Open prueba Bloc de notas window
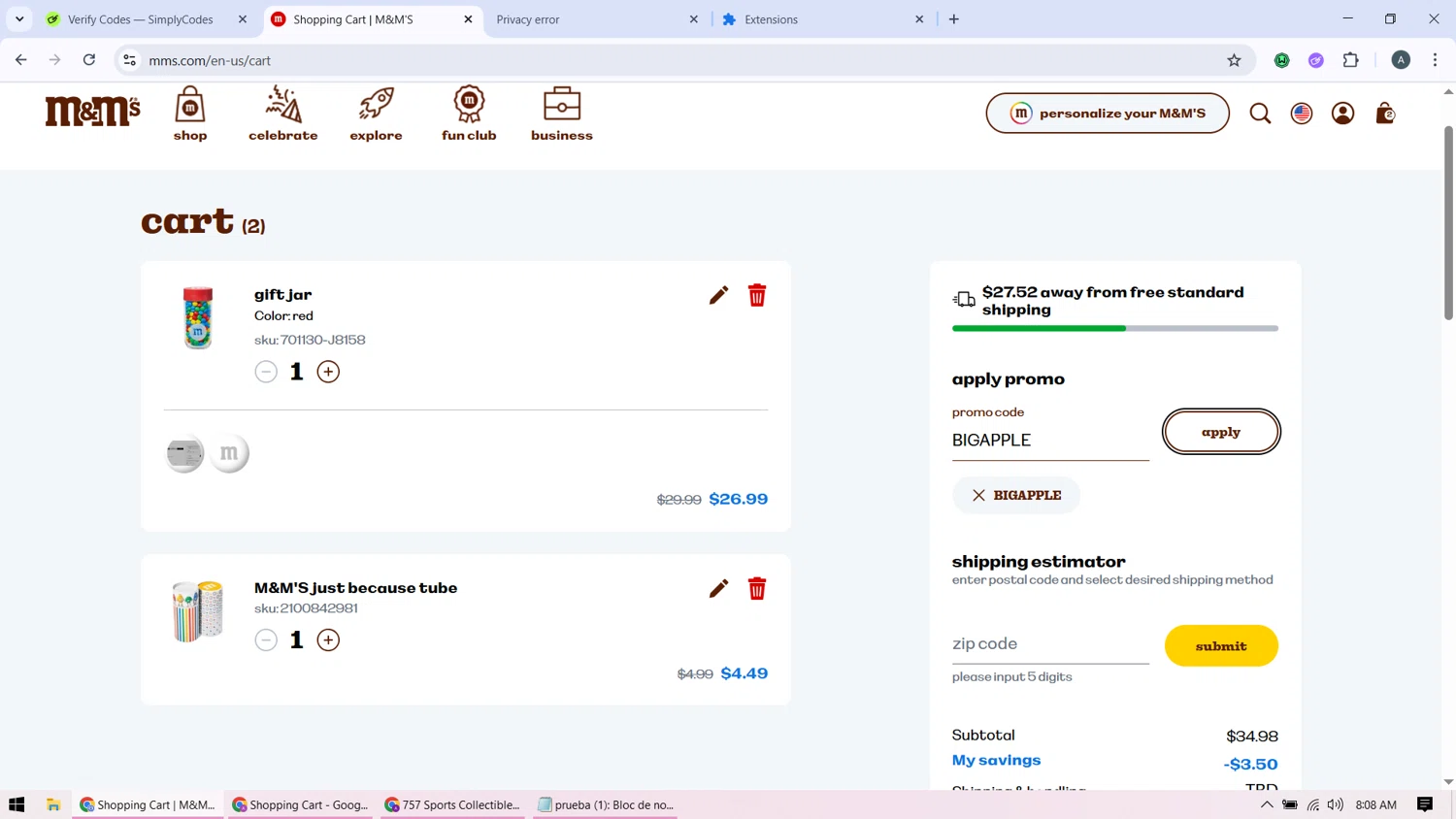Viewport: 1456px width, 819px height. (x=605, y=804)
